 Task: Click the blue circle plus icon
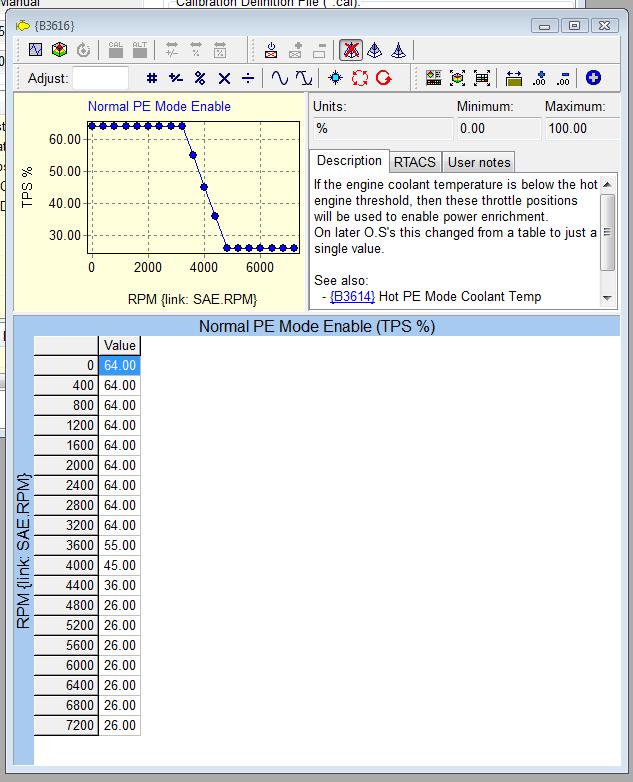[593, 78]
